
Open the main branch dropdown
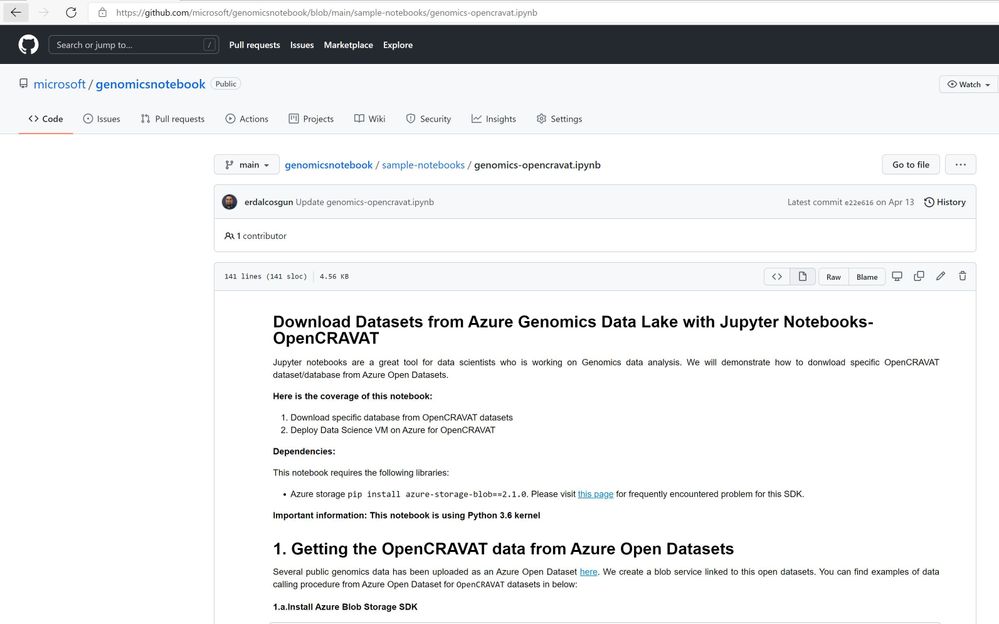click(x=247, y=164)
